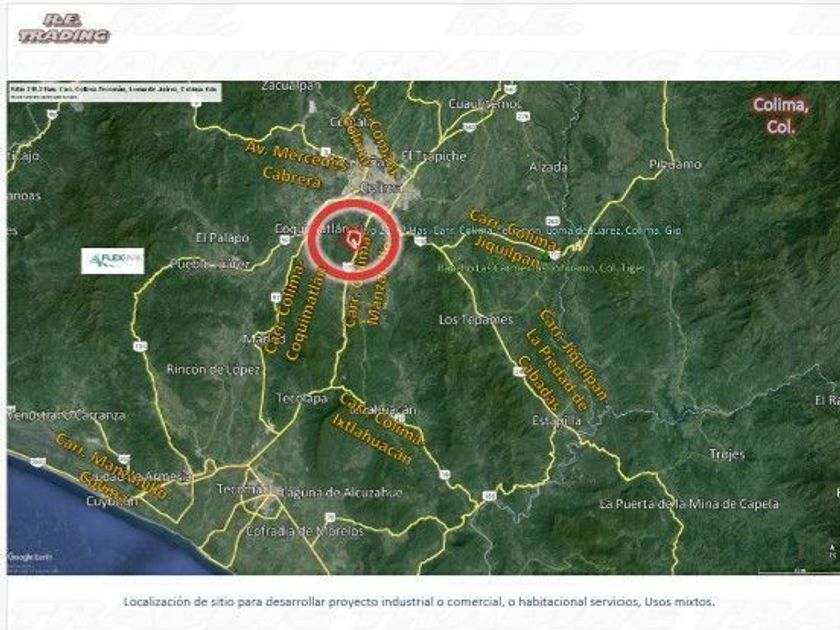This screenshot has width=840, height=630.
Task: Click the 'Los Tepames' place name
Action: tap(476, 320)
